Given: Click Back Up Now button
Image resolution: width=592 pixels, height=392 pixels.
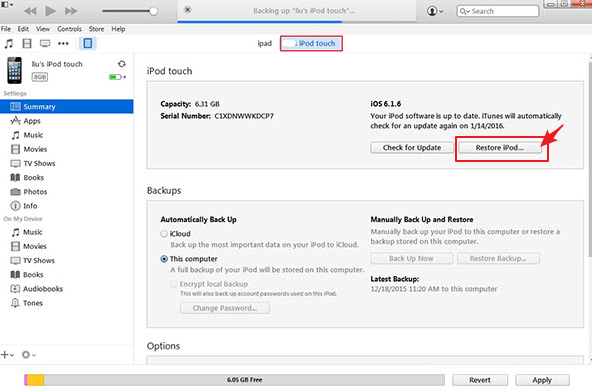Looking at the screenshot, I should [411, 258].
